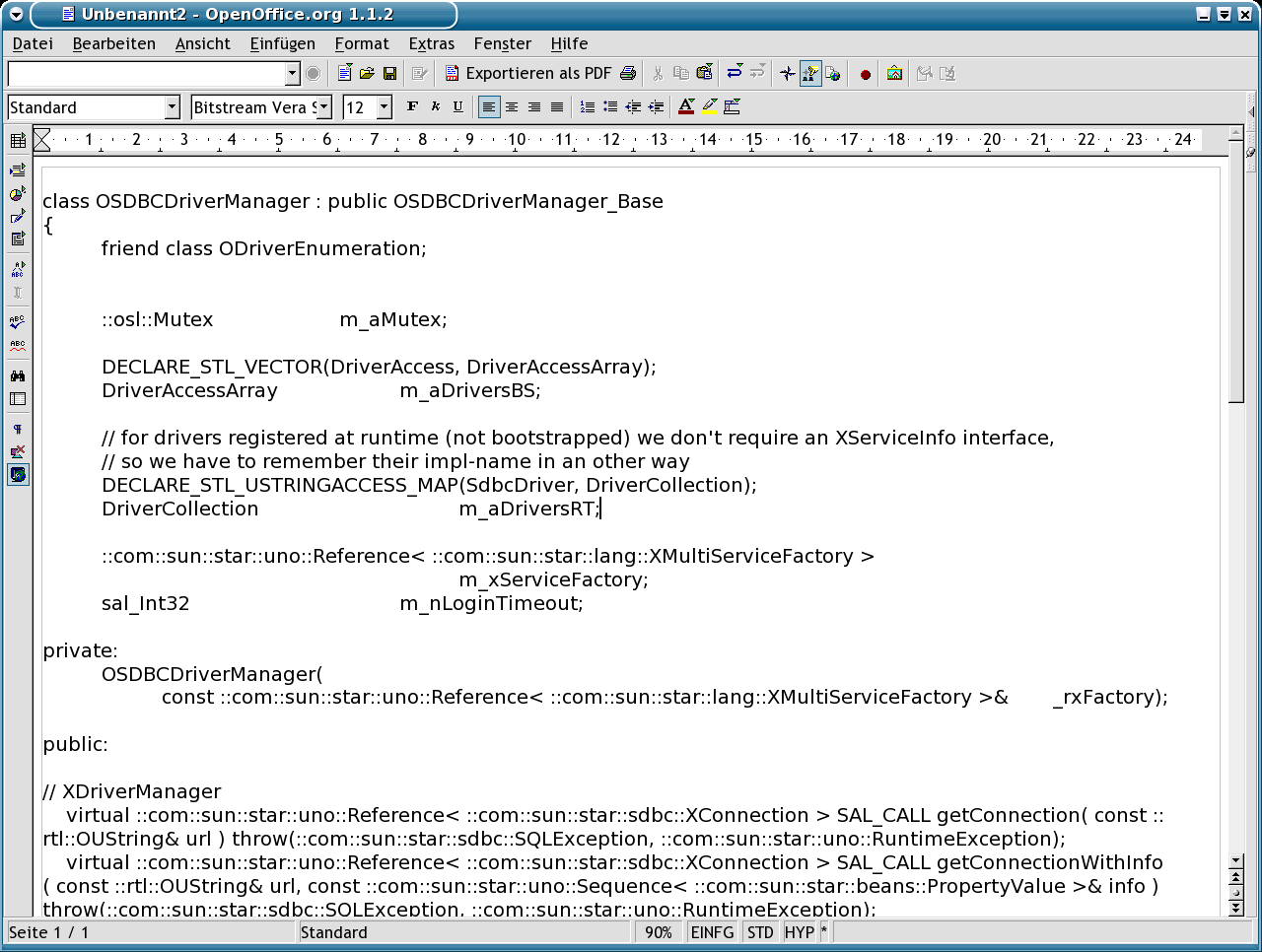Open the Einfügen menu

(x=282, y=43)
